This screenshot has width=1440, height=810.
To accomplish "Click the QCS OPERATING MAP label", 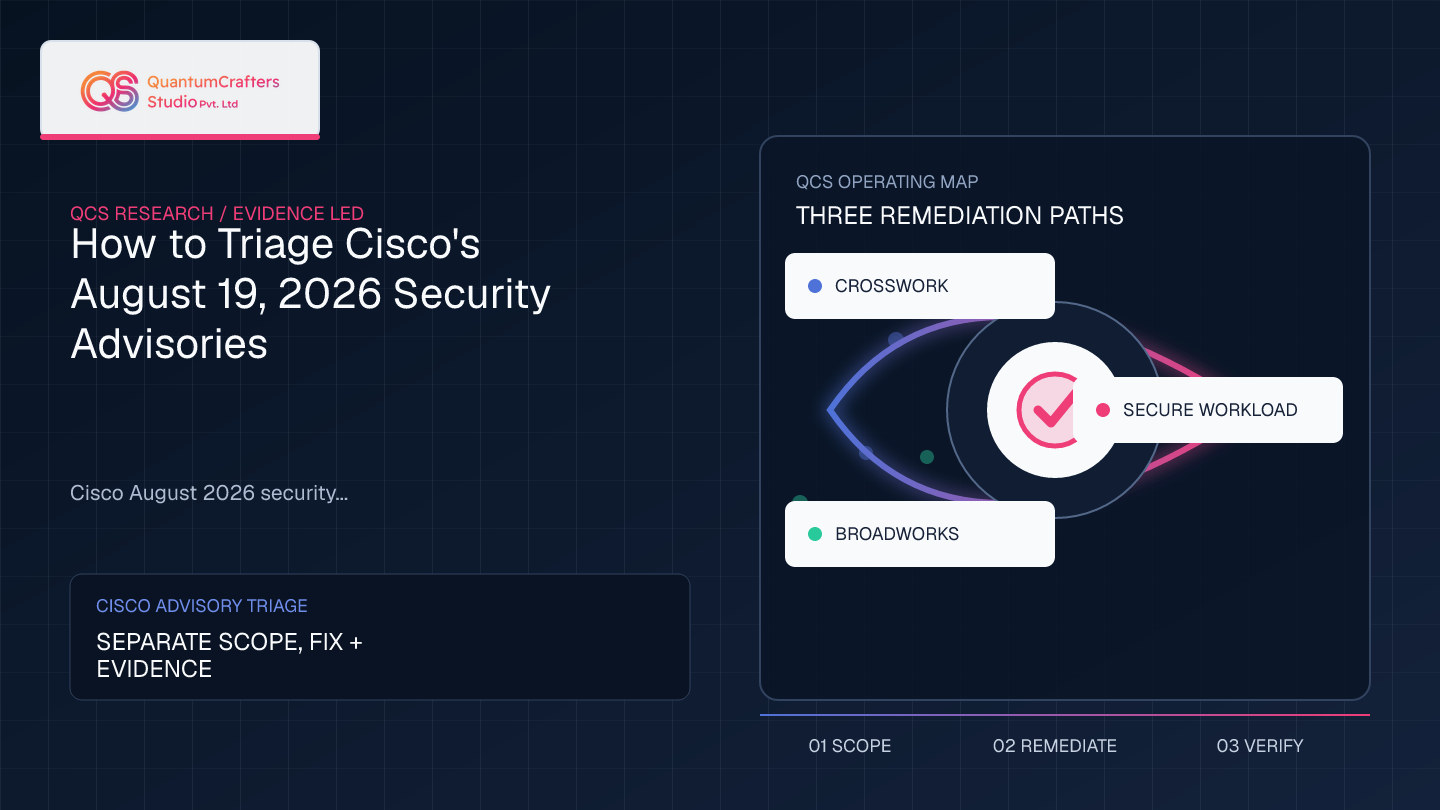I will (887, 182).
